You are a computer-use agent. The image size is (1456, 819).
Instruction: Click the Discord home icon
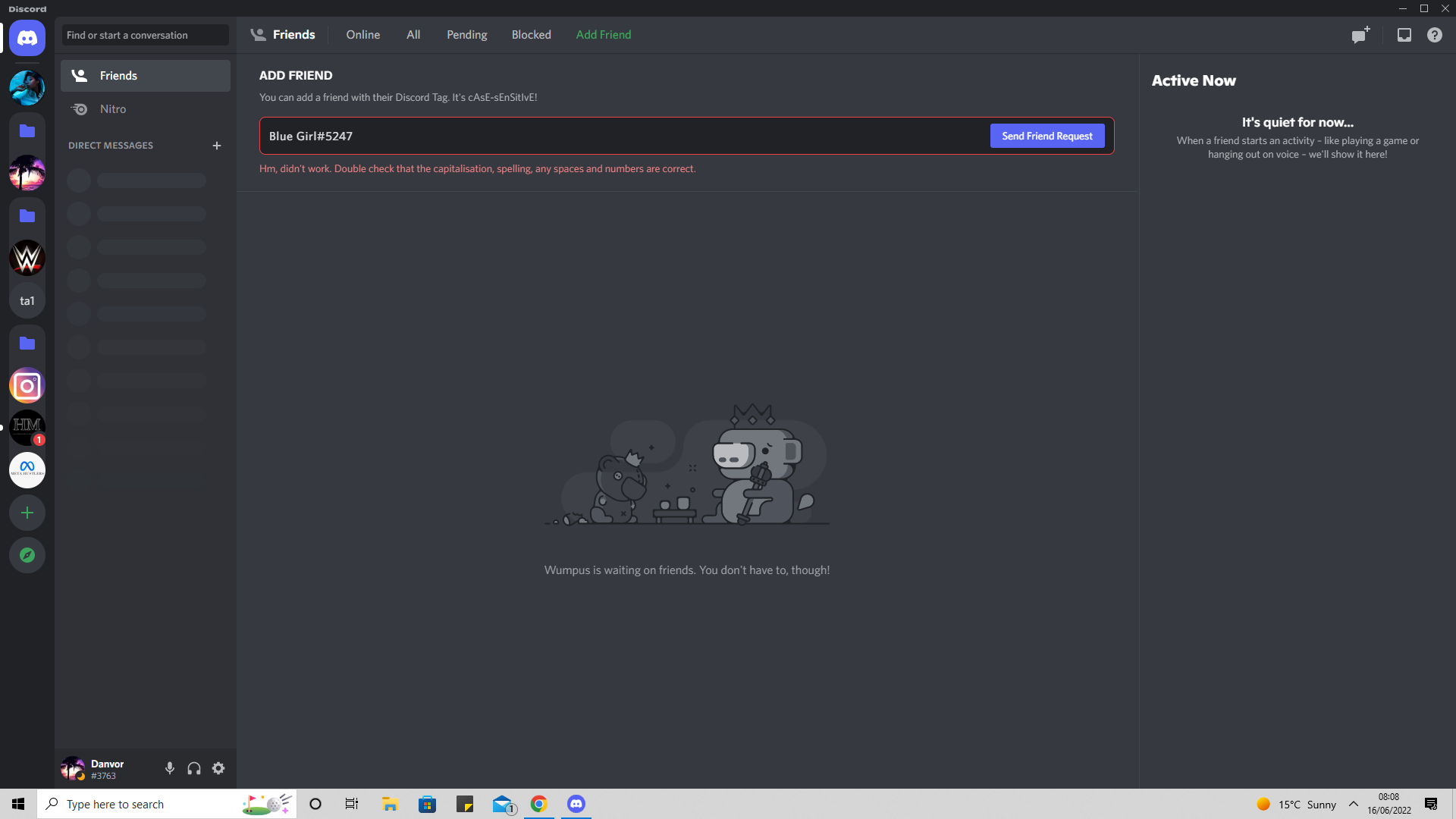click(27, 38)
